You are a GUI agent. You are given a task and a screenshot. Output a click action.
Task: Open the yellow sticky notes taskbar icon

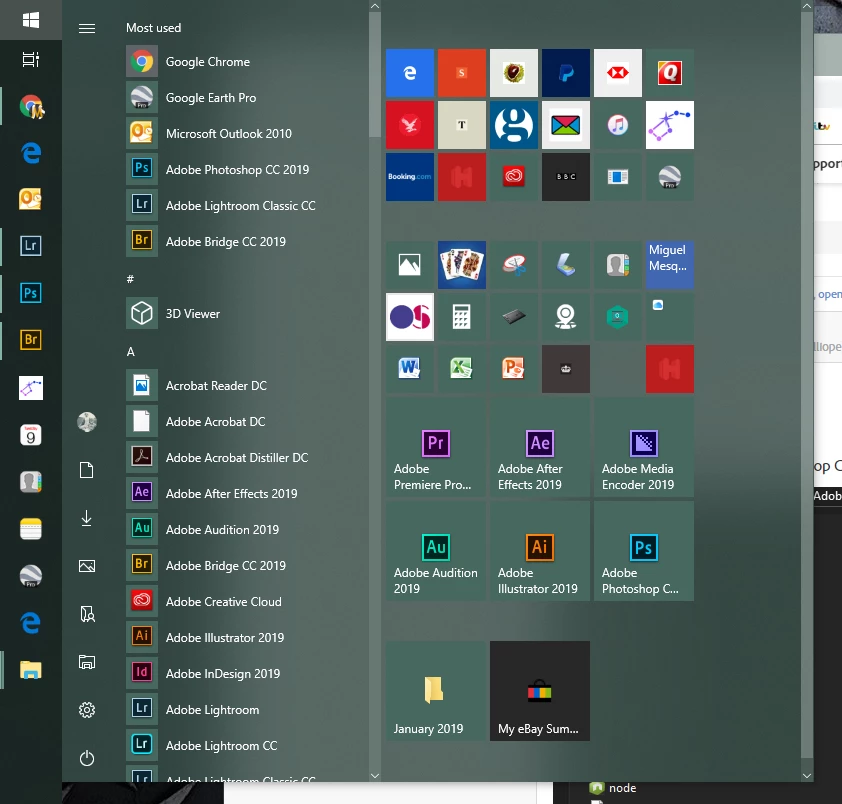[x=31, y=529]
